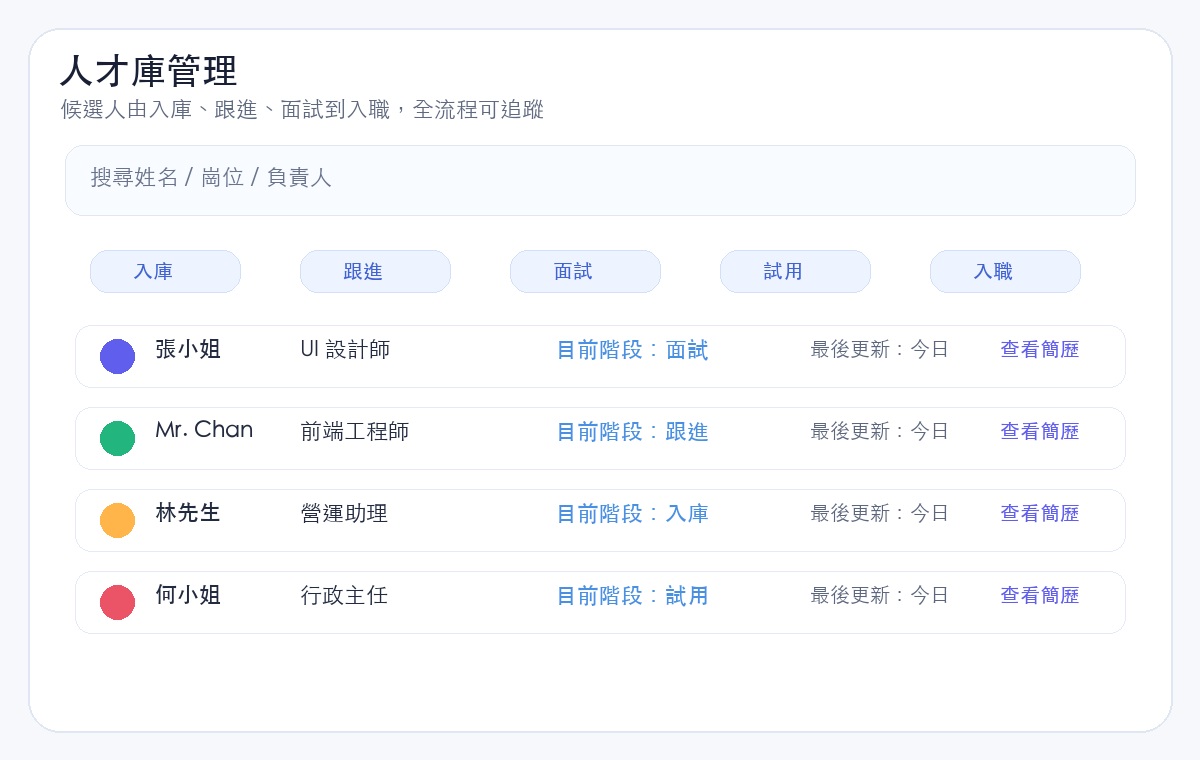Click 目前階段:跟進 status for Mr. Chan
The image size is (1200, 760).
[x=632, y=432]
